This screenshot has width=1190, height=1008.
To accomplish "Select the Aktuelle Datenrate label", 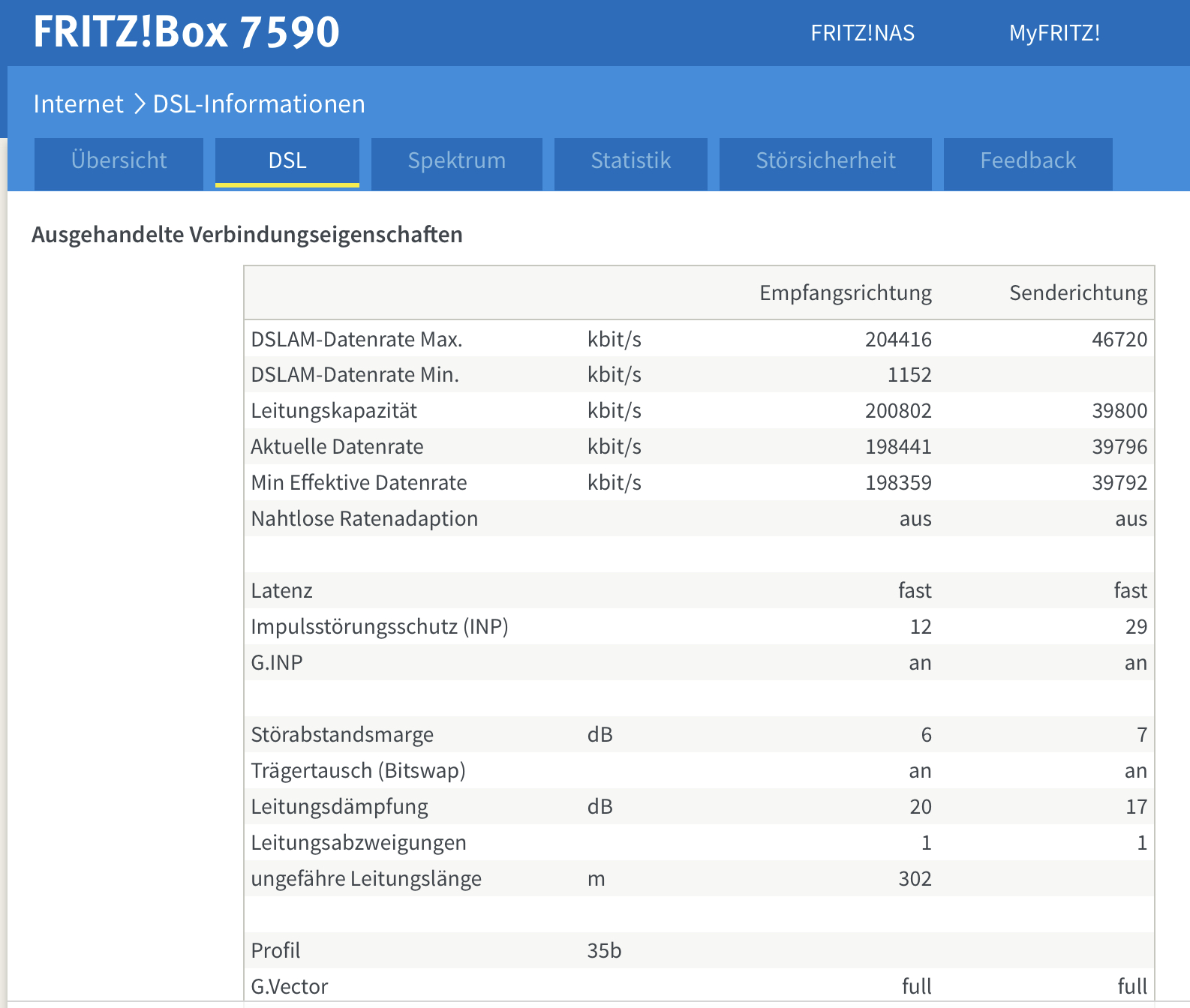I will [x=337, y=446].
